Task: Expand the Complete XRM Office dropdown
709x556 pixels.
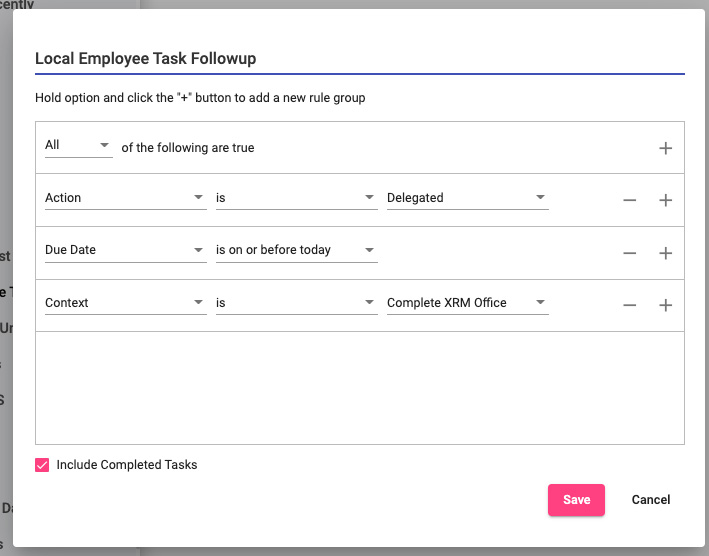Action: point(467,303)
